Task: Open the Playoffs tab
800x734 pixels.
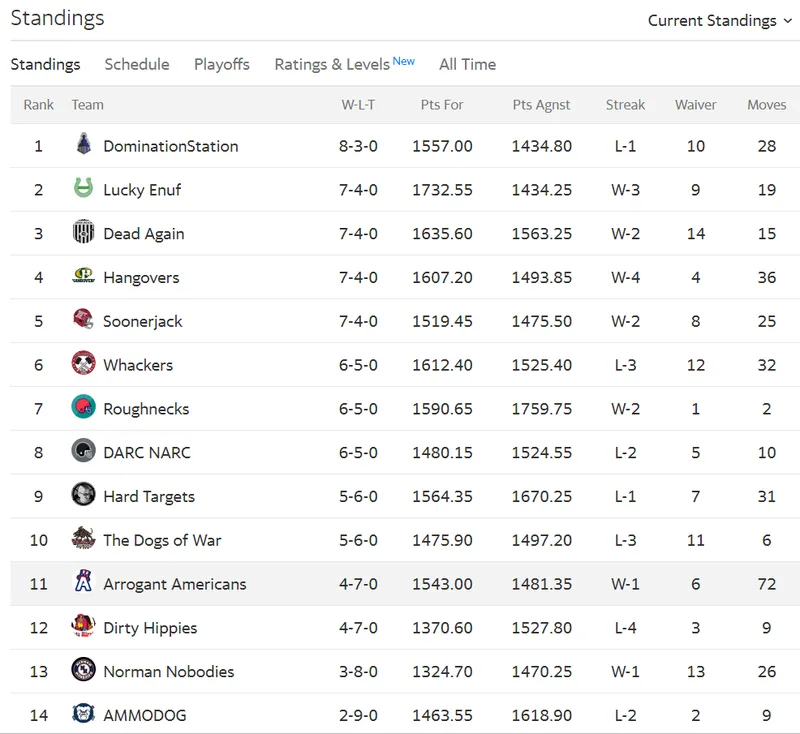Action: 222,64
